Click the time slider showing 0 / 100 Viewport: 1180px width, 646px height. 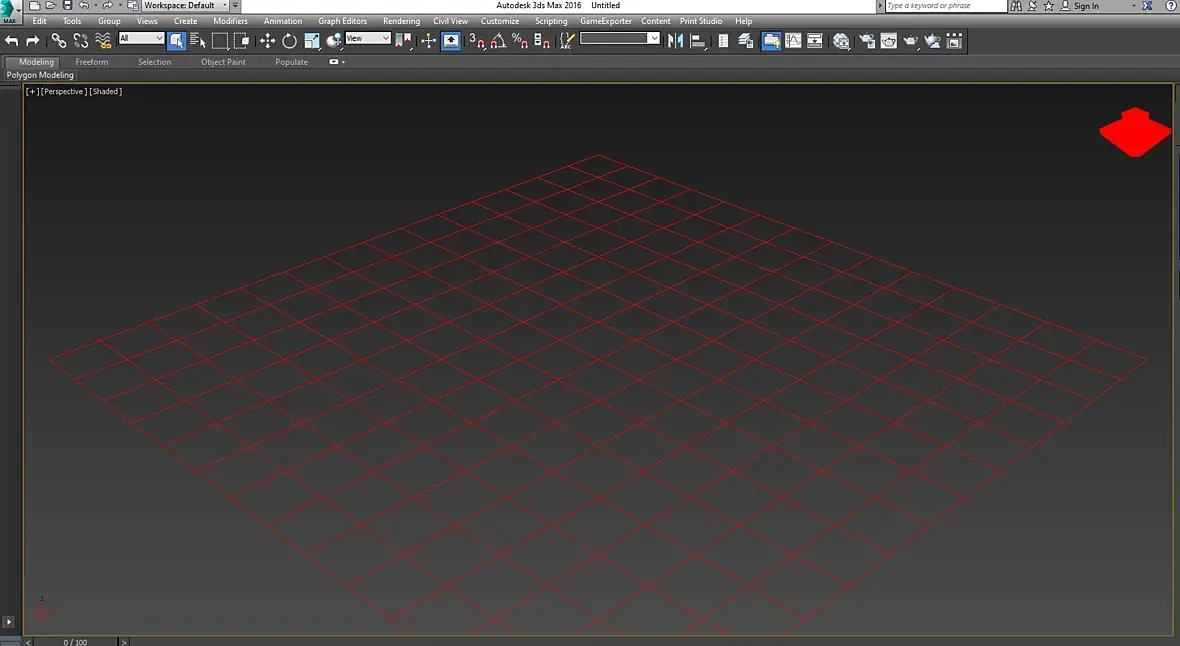pyautogui.click(x=75, y=641)
